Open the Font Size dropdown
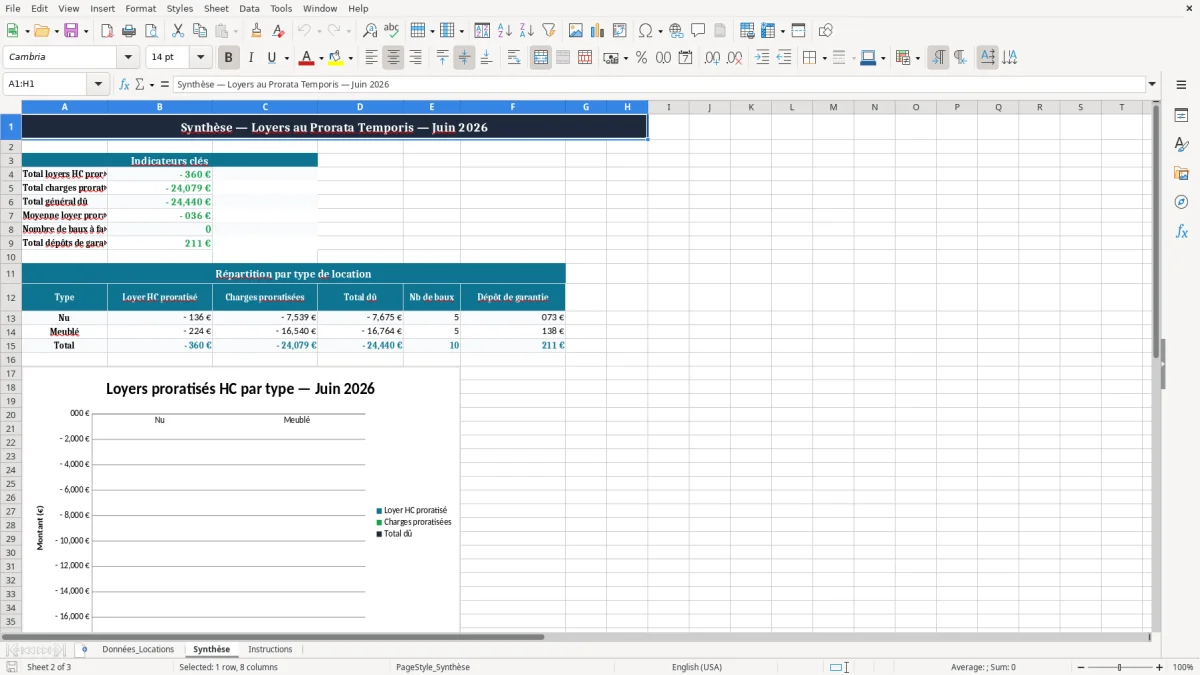This screenshot has height=675, width=1200. (x=200, y=57)
